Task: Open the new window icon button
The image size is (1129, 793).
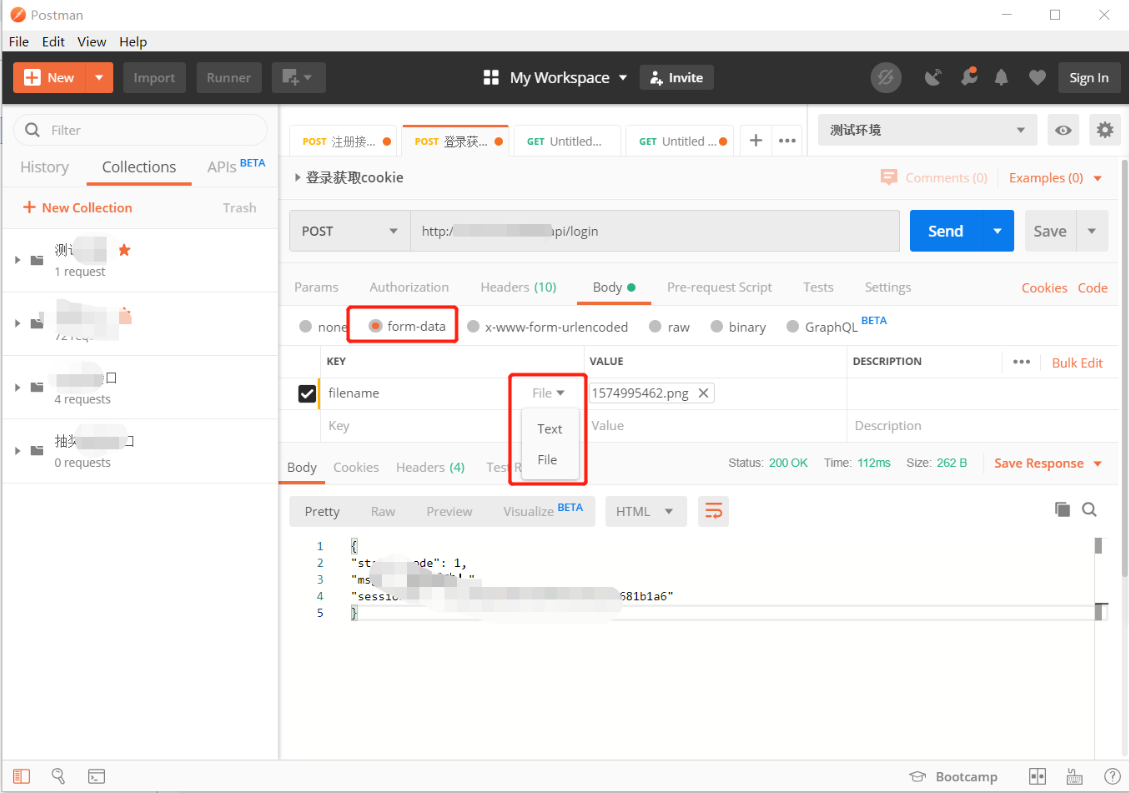Action: [298, 78]
